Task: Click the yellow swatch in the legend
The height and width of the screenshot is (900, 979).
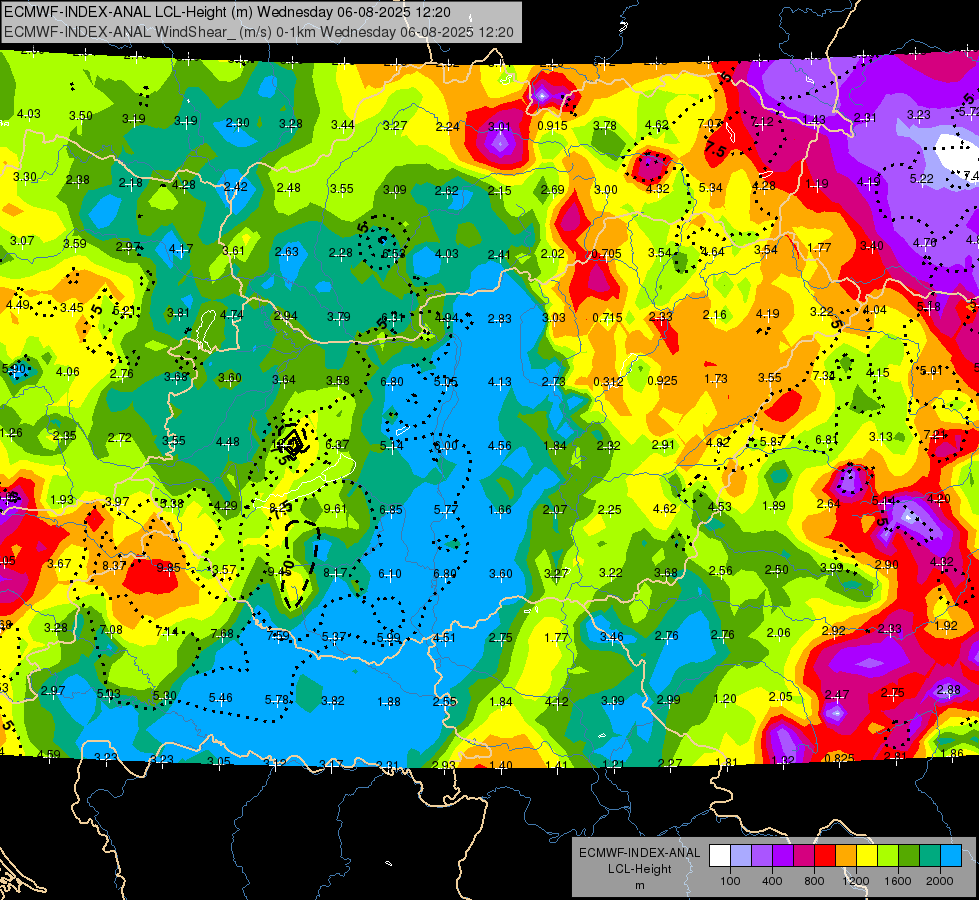Action: click(867, 856)
